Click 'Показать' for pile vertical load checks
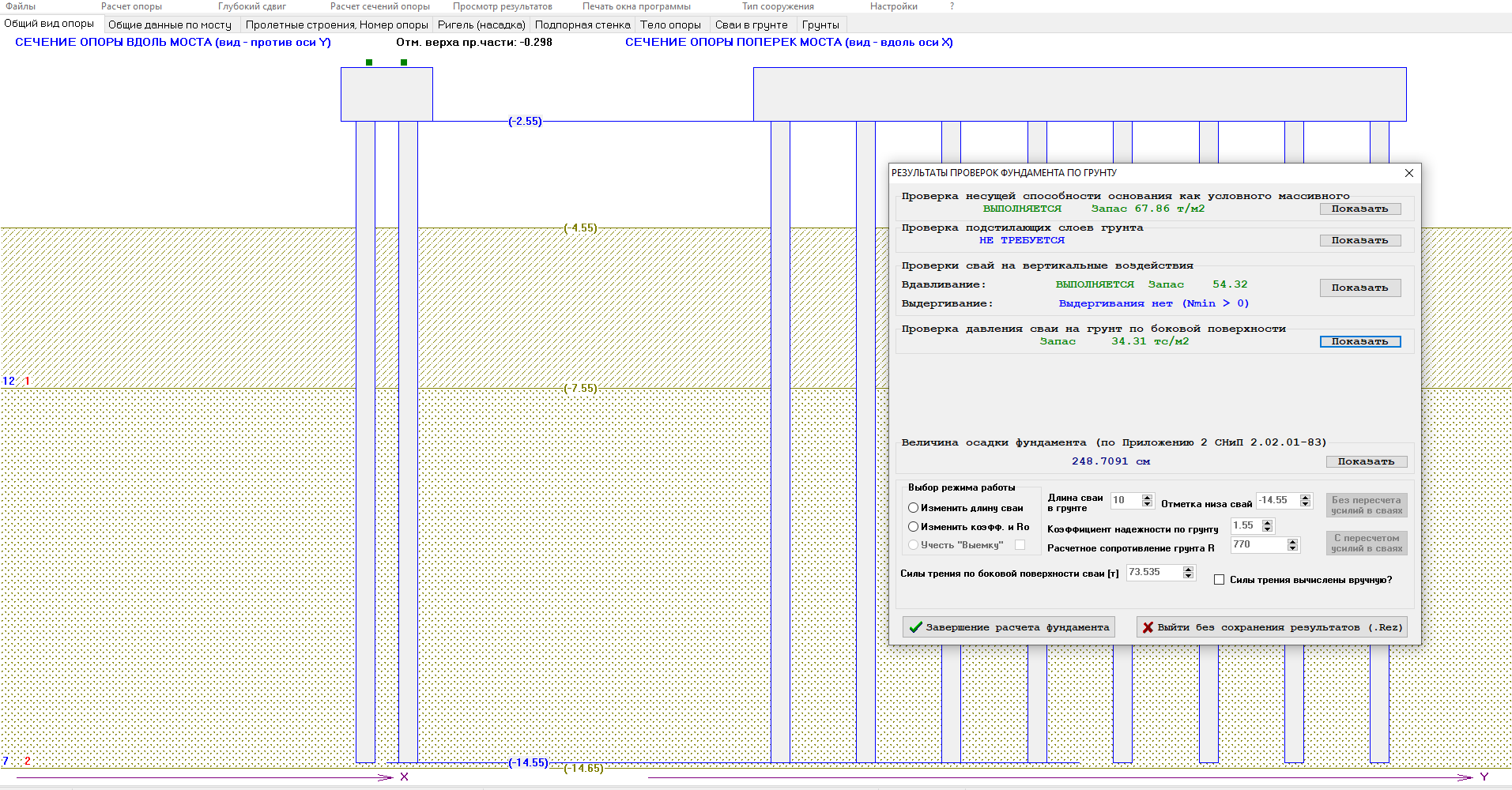The width and height of the screenshot is (1512, 790). (x=1360, y=288)
